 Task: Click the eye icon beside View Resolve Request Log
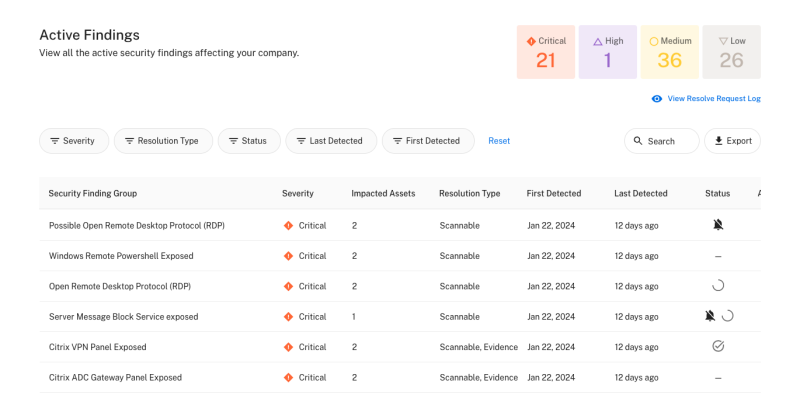pyautogui.click(x=657, y=98)
